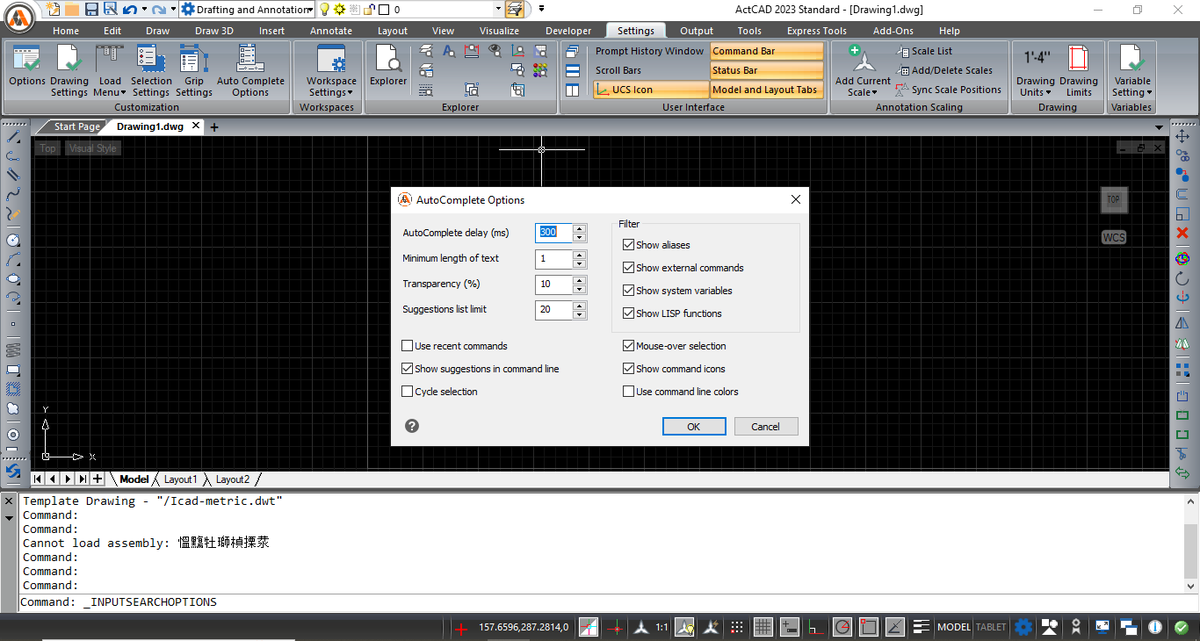Toggle the grid display icon in status bar
This screenshot has height=641, width=1200.
762,627
